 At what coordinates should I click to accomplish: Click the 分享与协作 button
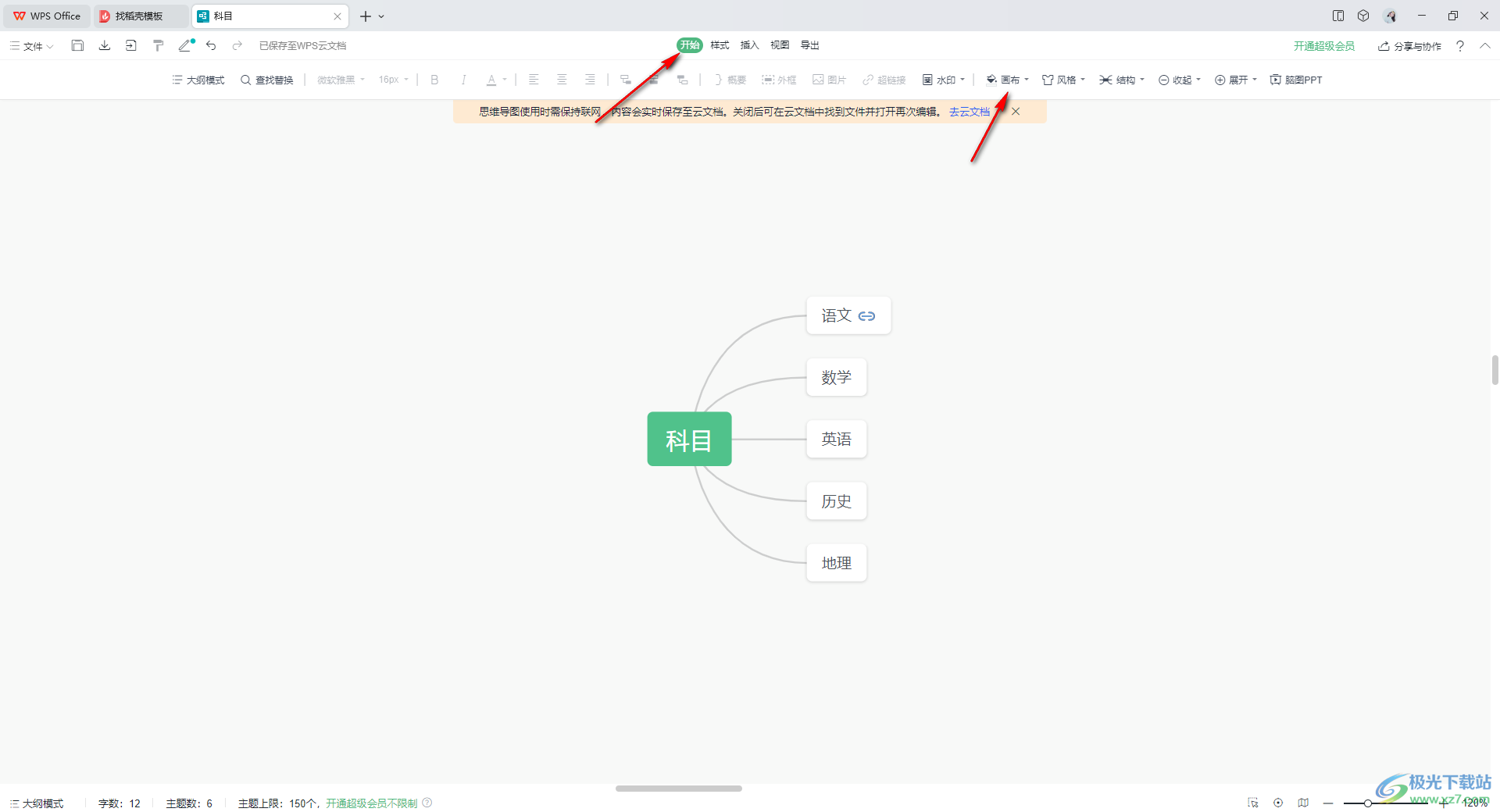pos(1409,46)
